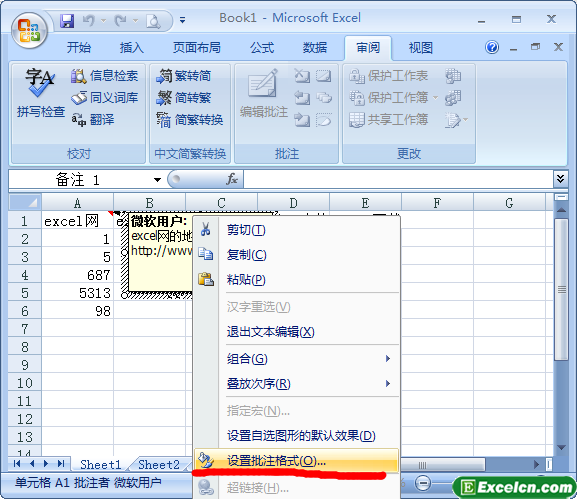Click inside the formula bar input
Screen dimensions: 577x499
pos(398,180)
